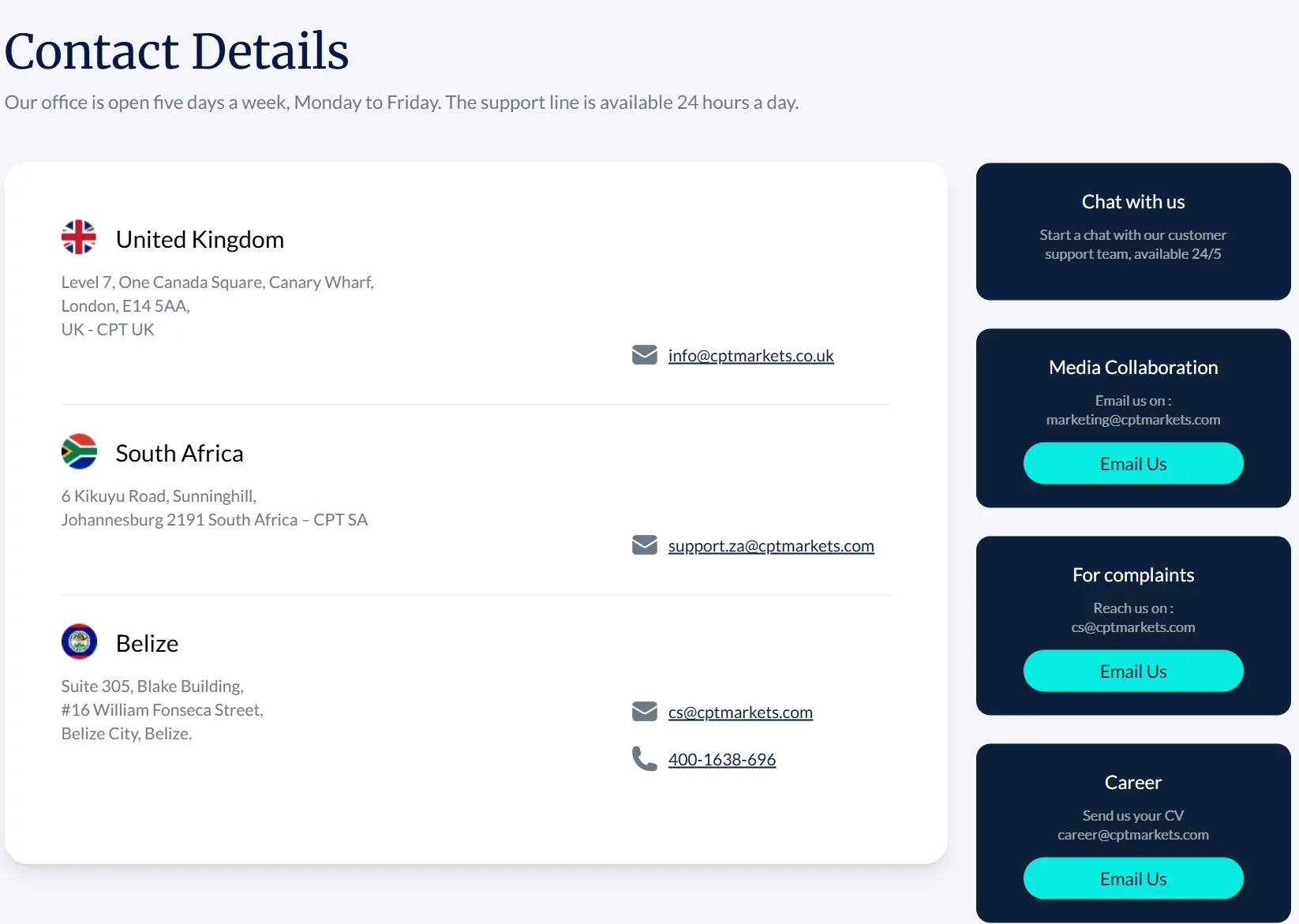1299x924 pixels.
Task: Click the United Kingdom flag icon
Action: [79, 238]
